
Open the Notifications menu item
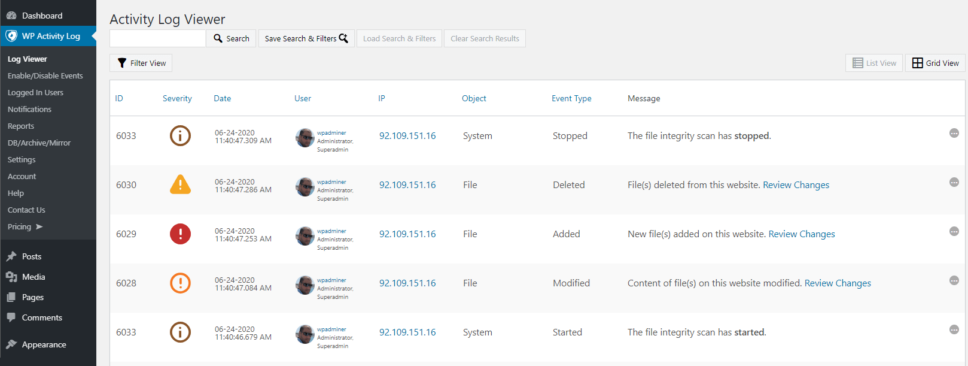pyautogui.click(x=29, y=109)
